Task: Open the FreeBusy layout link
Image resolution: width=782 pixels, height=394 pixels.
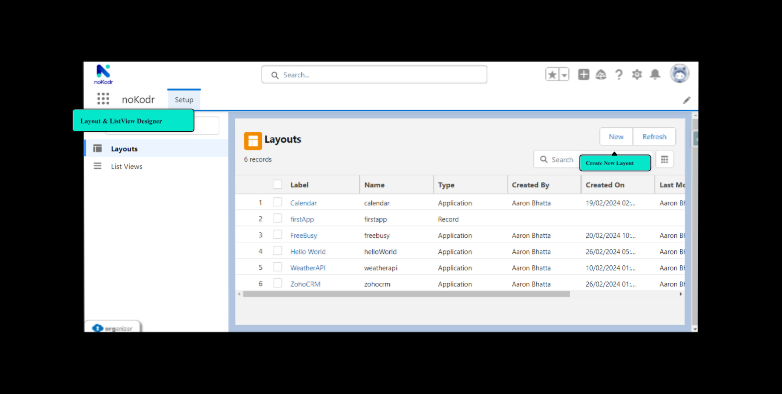Action: click(x=304, y=235)
